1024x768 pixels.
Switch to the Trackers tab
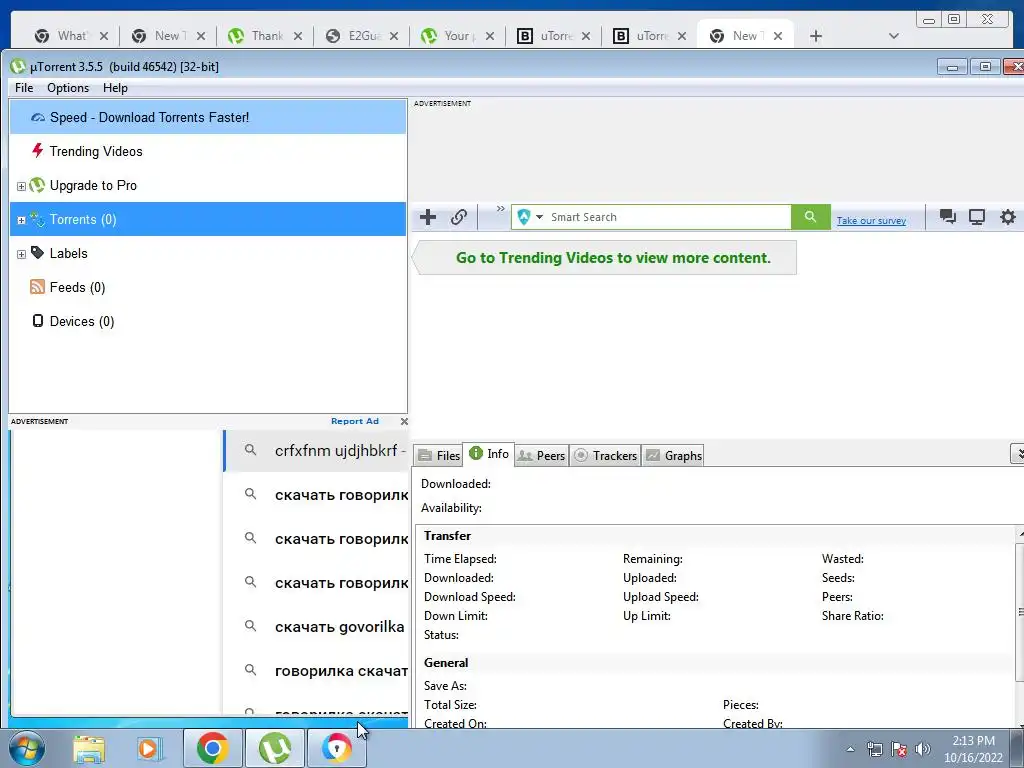click(x=605, y=456)
